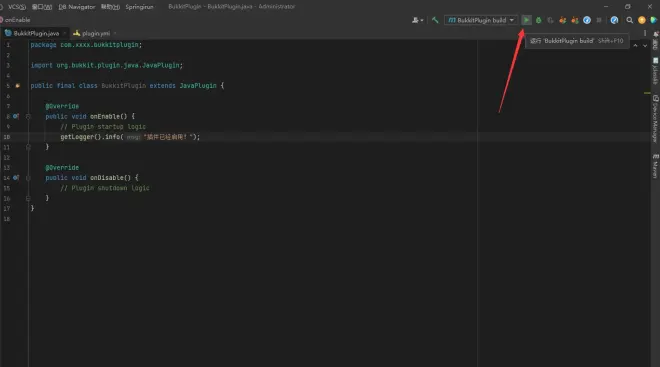Open Device Manager side panel
This screenshot has width=660, height=367.
(655, 119)
